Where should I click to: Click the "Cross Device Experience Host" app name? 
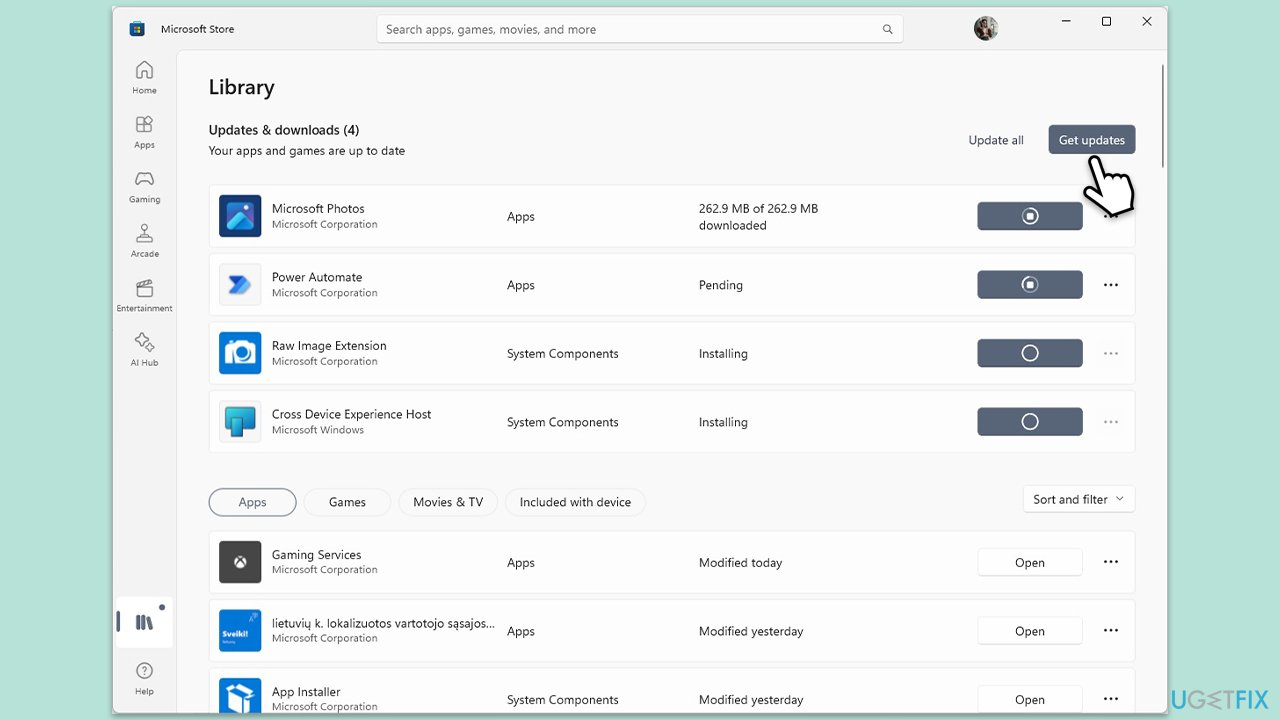(352, 414)
